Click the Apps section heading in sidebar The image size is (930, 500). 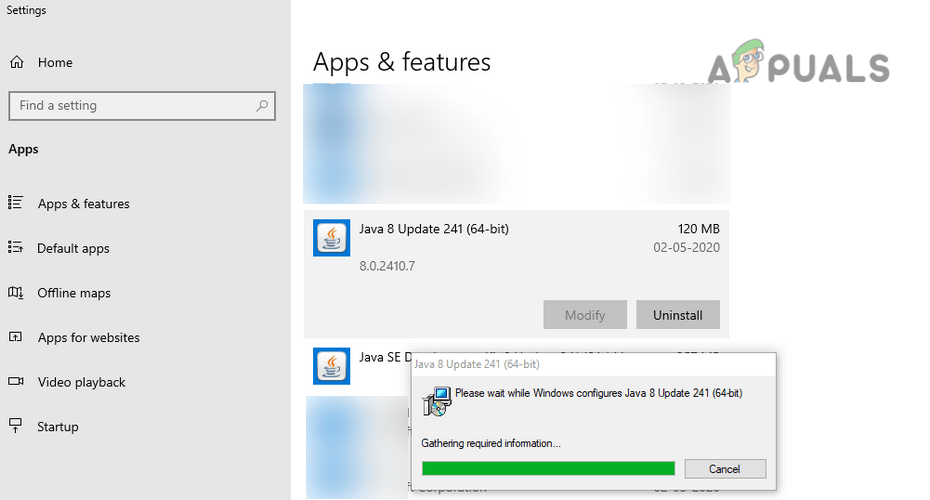tap(23, 149)
